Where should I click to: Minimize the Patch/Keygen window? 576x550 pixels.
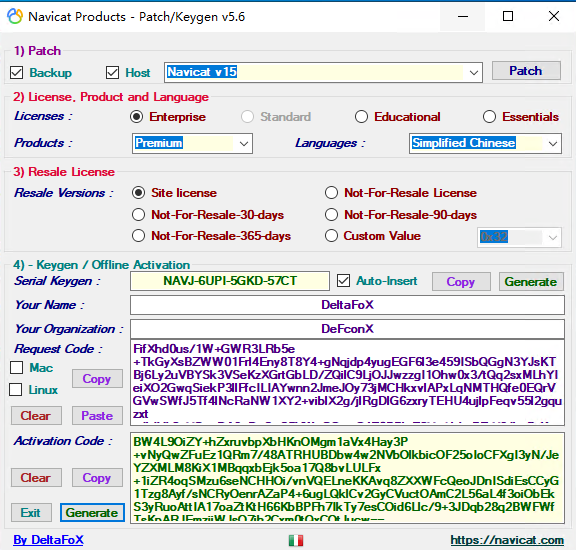[x=463, y=17]
